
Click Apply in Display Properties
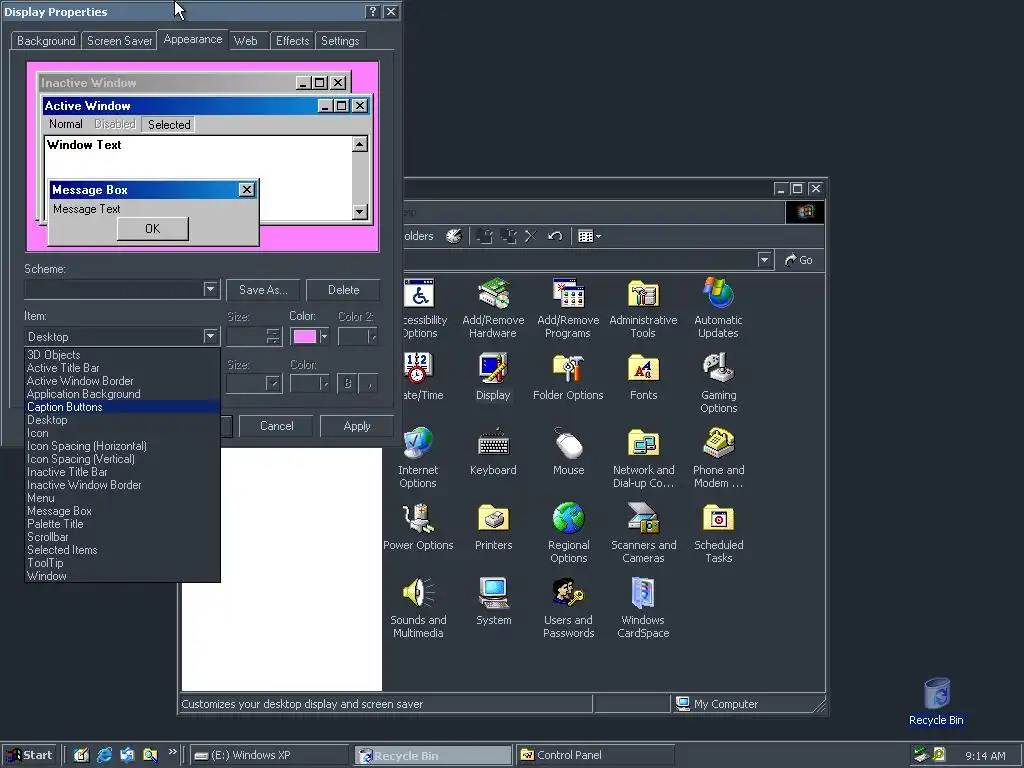point(357,426)
